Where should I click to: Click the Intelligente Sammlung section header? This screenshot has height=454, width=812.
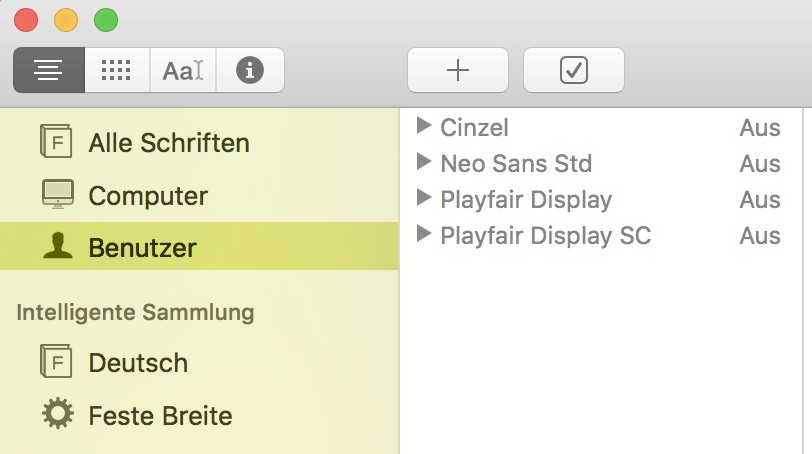[135, 312]
